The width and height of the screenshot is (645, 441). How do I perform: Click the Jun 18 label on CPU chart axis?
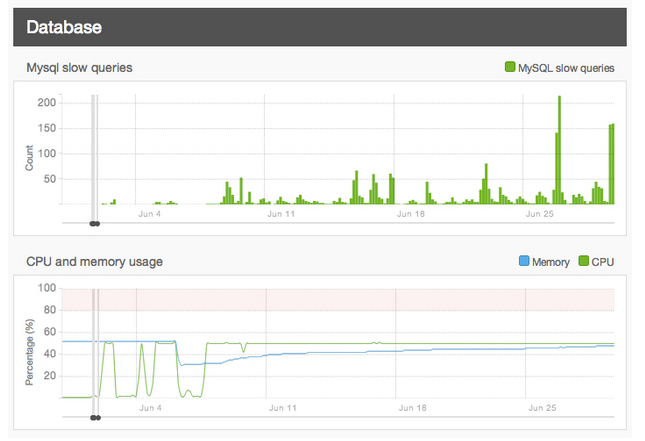(412, 408)
